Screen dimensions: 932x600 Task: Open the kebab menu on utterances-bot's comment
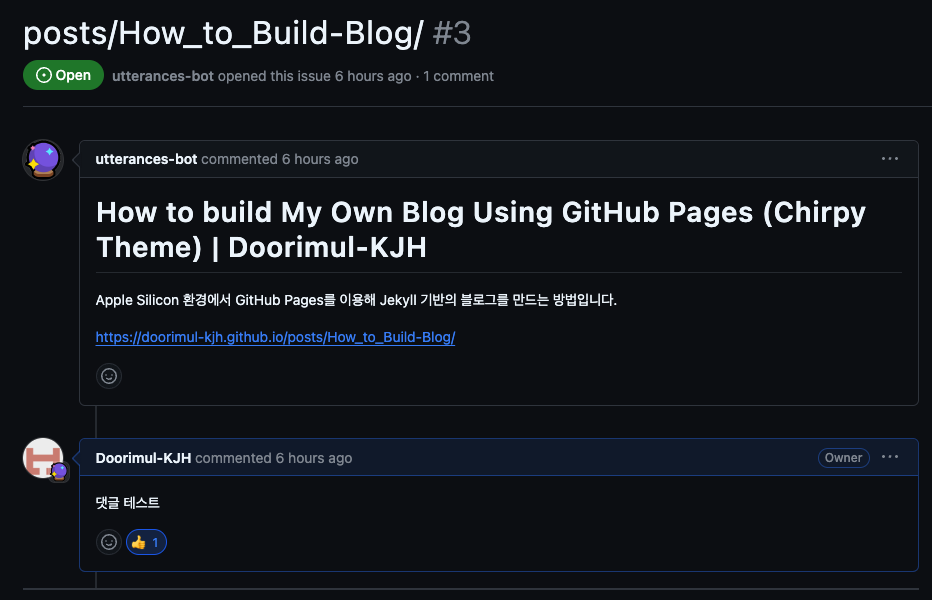click(889, 158)
